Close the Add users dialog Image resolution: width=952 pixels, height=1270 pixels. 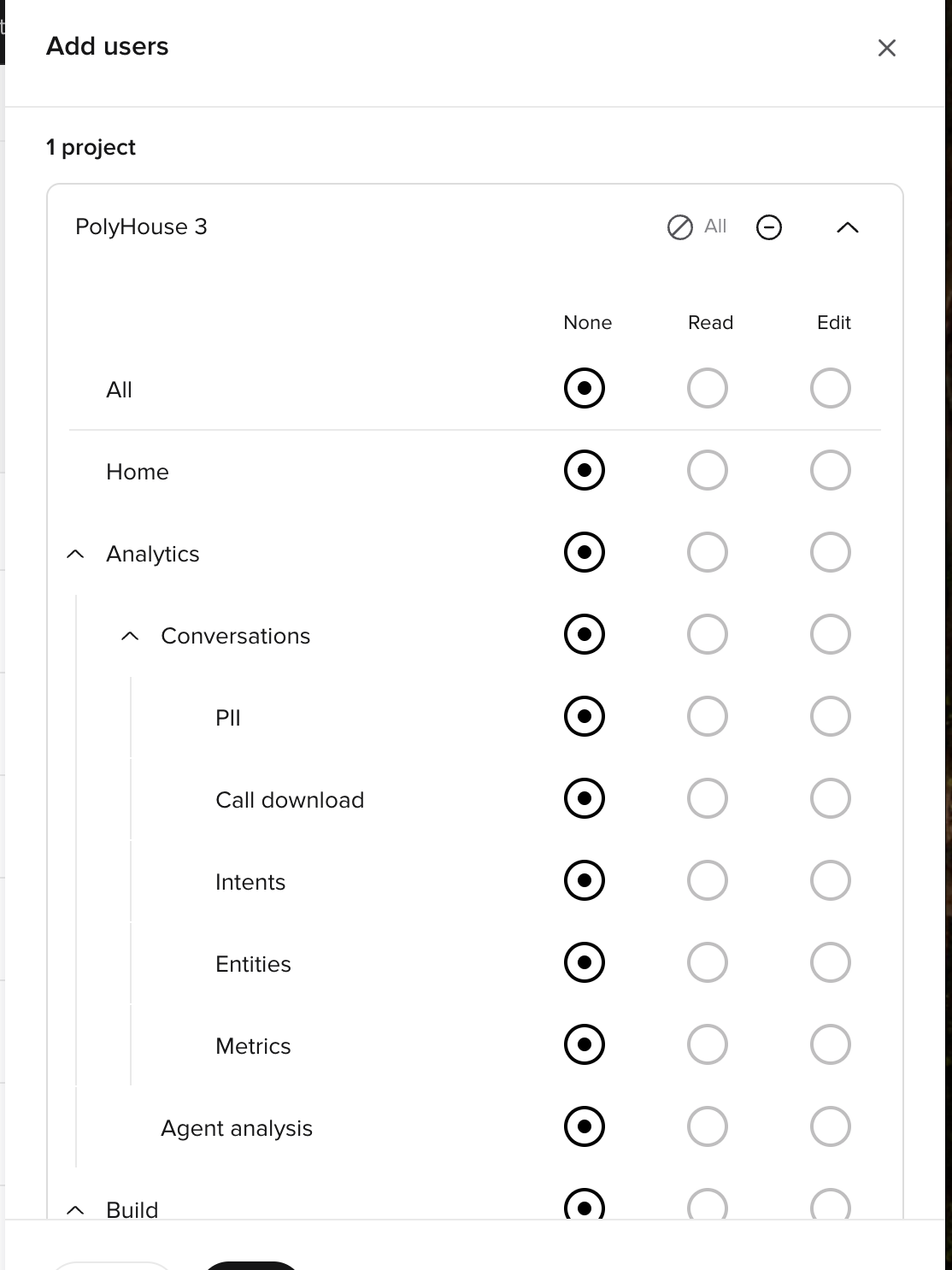click(887, 48)
